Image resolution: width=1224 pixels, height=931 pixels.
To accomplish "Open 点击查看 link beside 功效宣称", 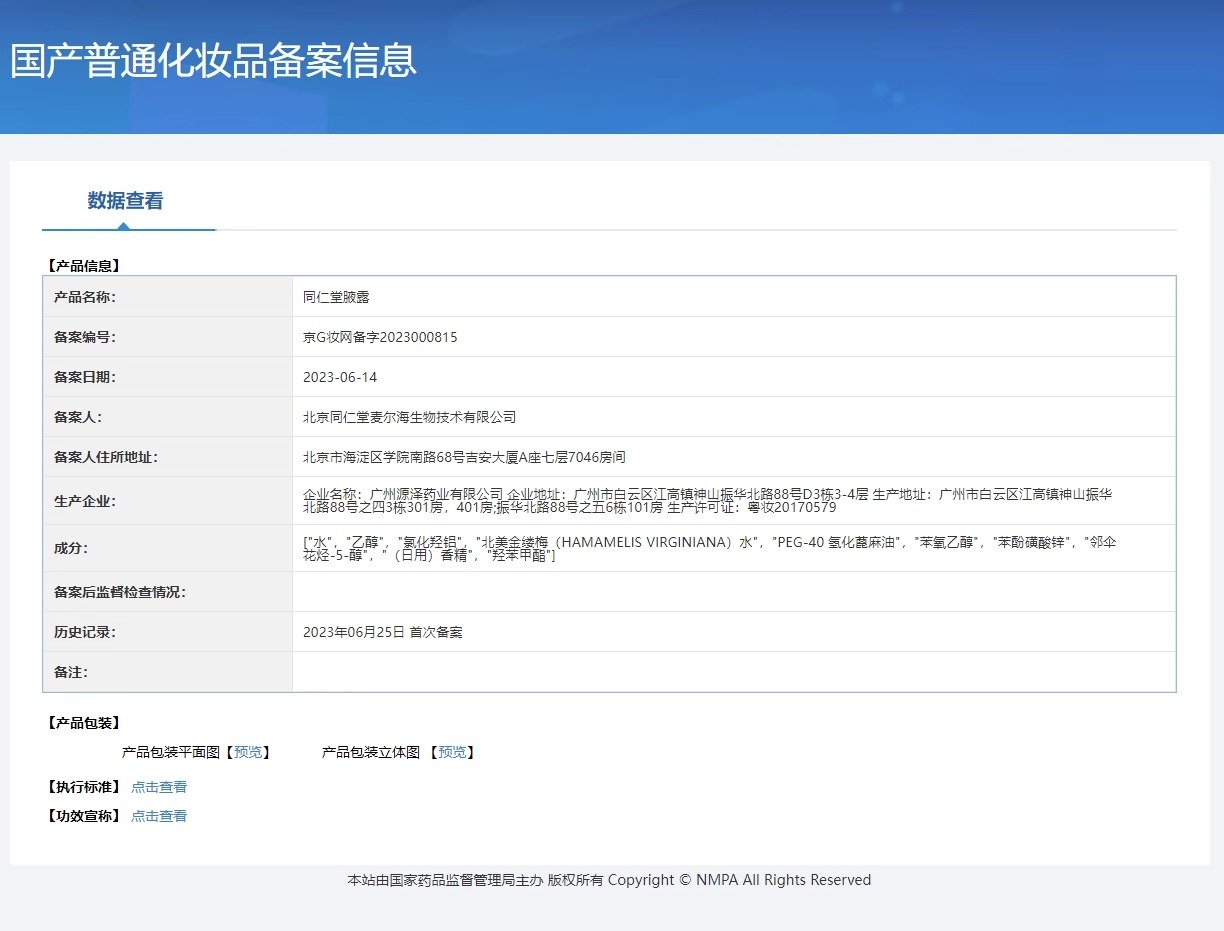I will click(159, 816).
